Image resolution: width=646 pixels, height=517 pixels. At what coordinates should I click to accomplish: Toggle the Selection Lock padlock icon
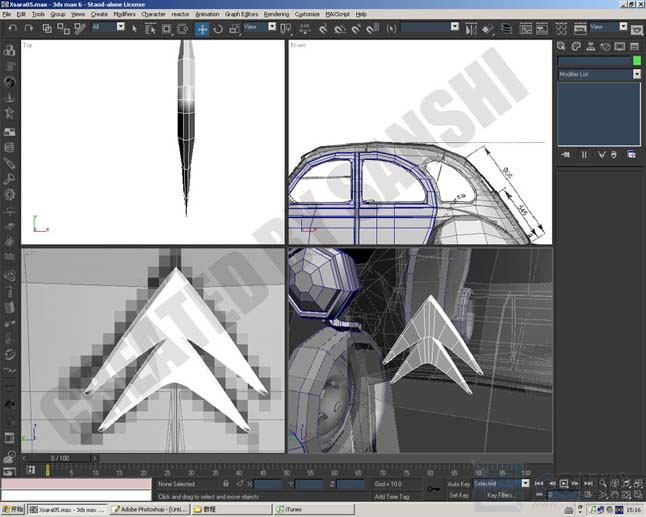(x=226, y=484)
